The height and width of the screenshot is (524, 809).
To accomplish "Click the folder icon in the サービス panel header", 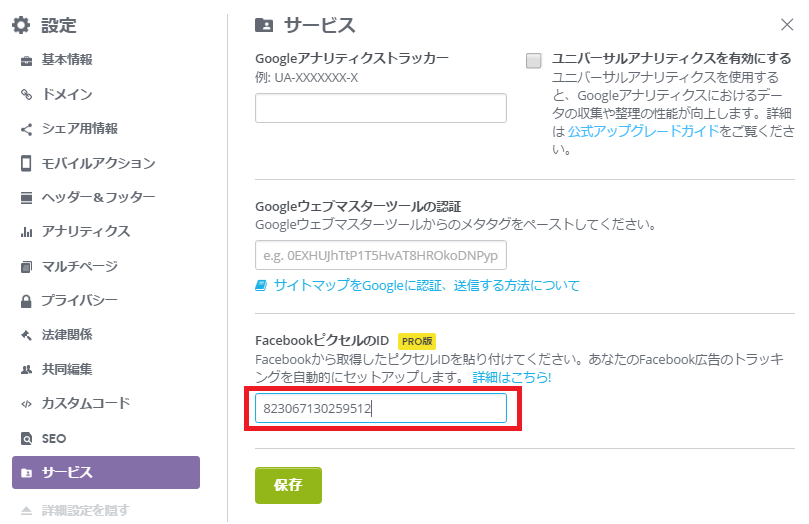I will [264, 25].
